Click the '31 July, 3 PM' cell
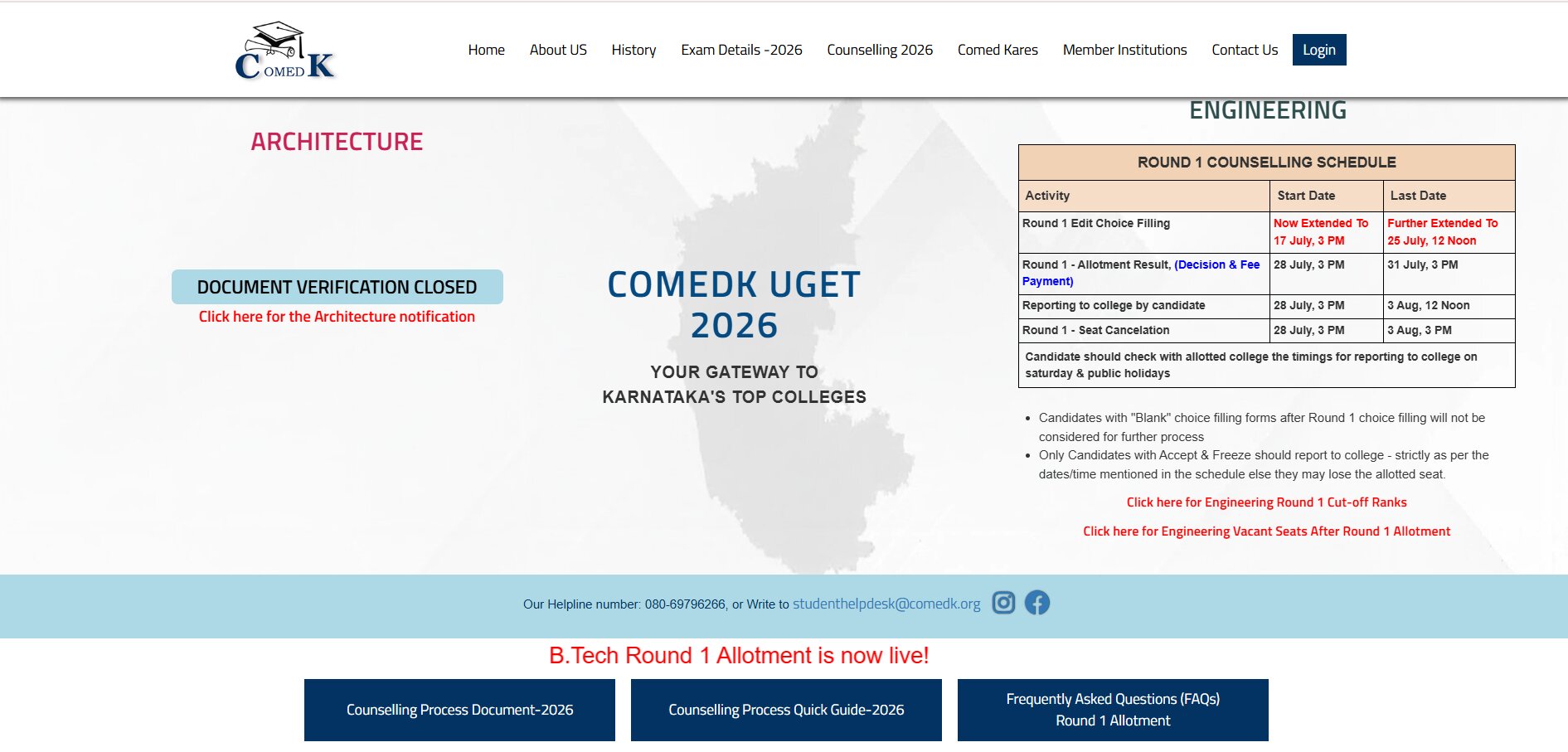This screenshot has height=752, width=1568. pyautogui.click(x=1449, y=274)
